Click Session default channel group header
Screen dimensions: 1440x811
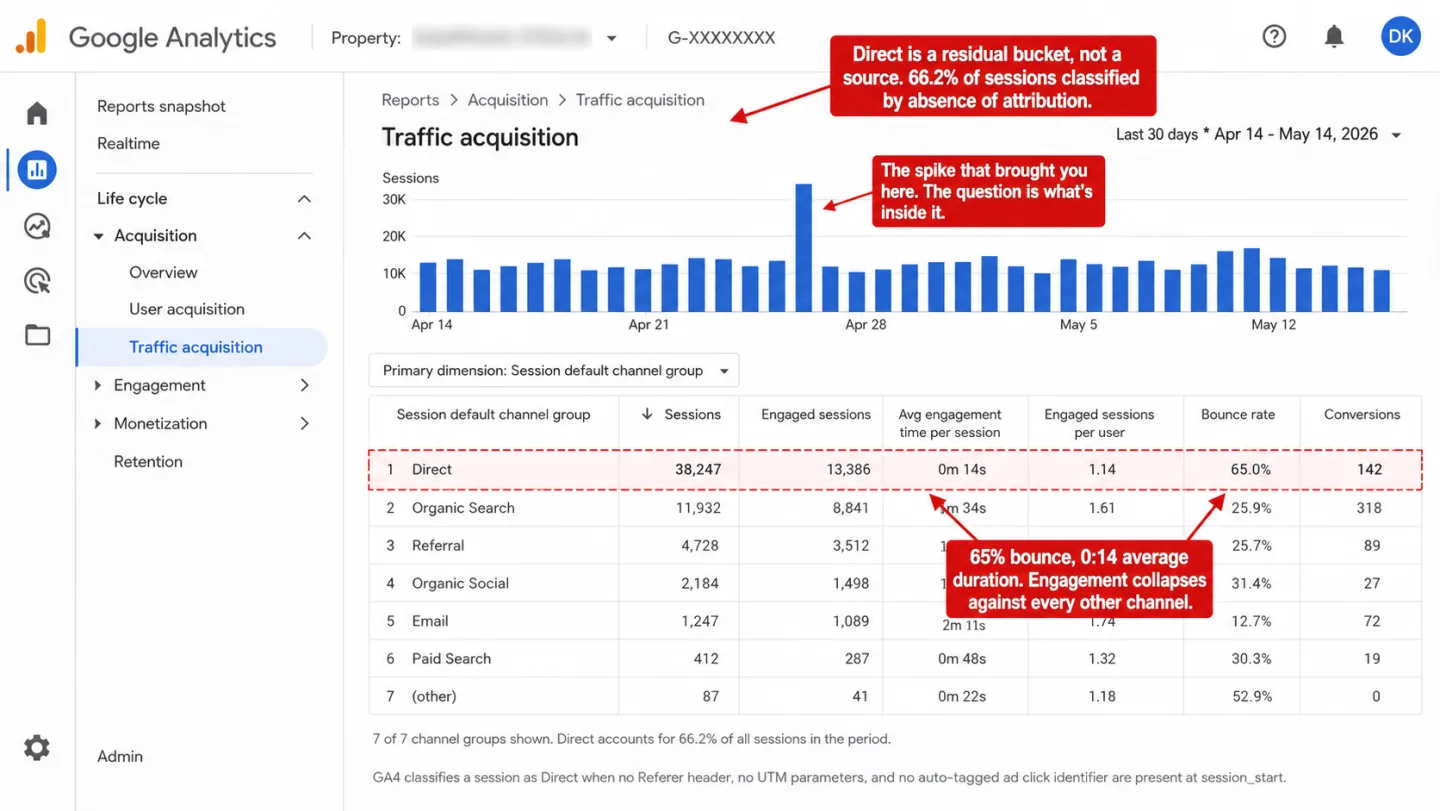tap(493, 414)
